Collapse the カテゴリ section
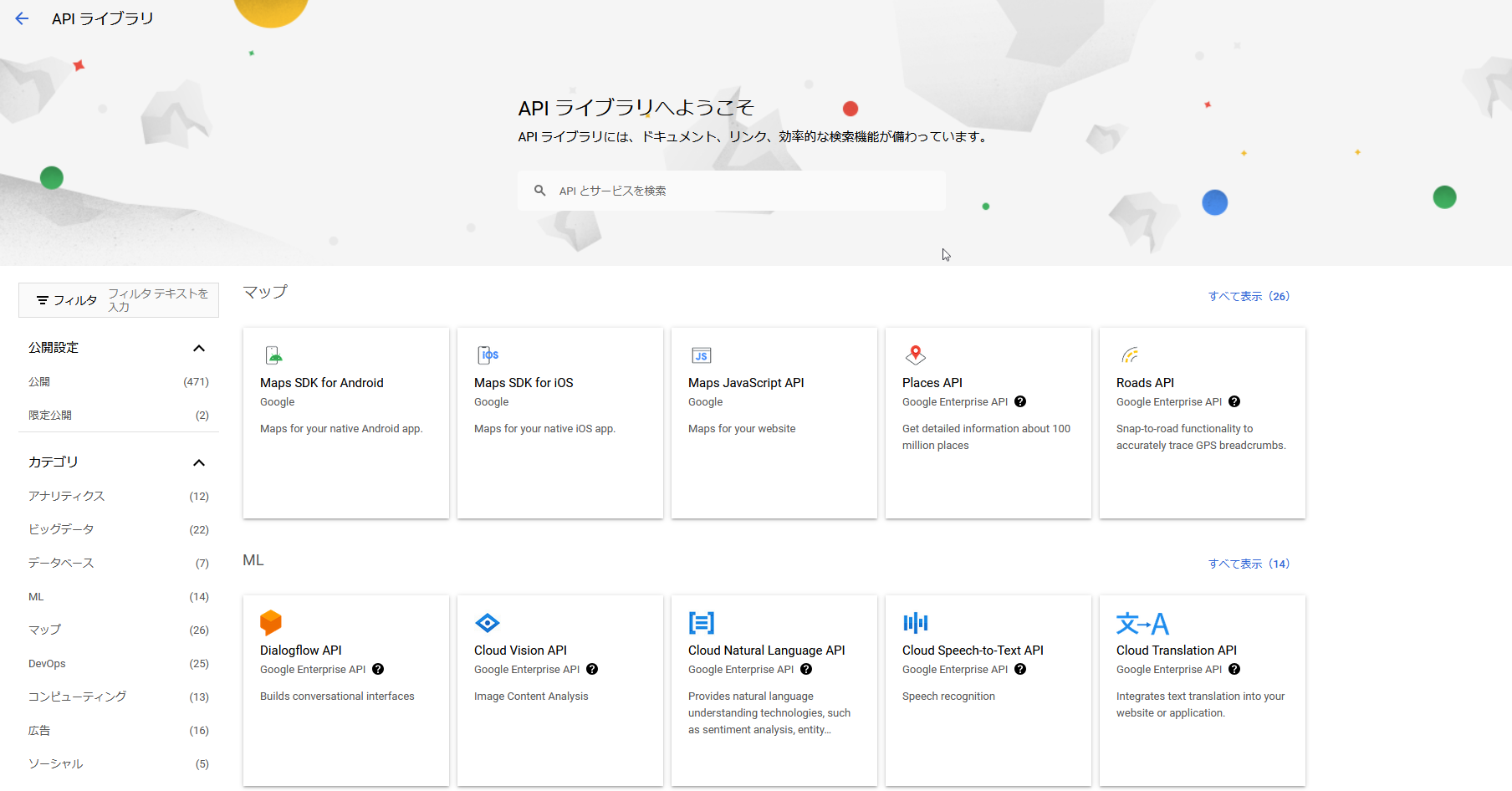The image size is (1512, 791). coord(199,462)
